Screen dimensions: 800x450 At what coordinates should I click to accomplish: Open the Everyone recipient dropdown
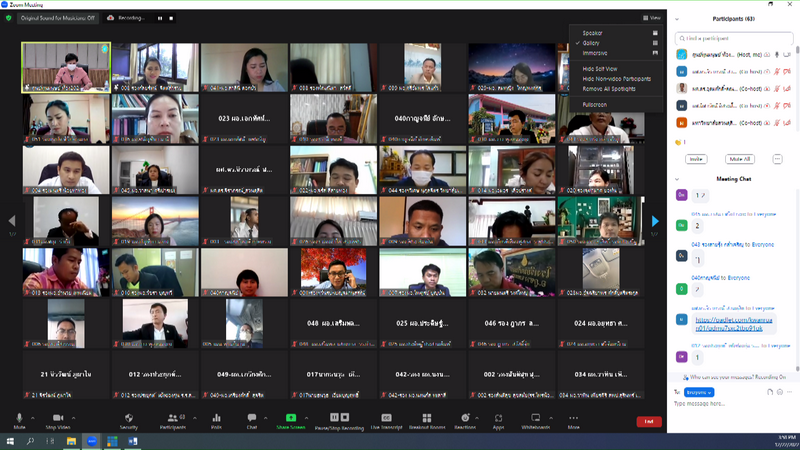tap(699, 392)
